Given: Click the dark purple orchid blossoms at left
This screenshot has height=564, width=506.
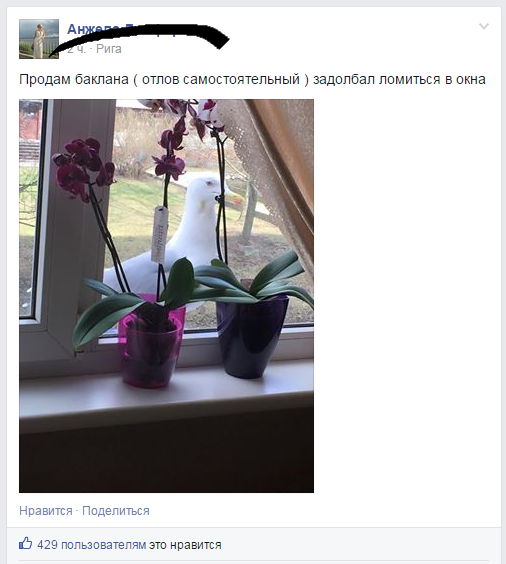Looking at the screenshot, I should coord(83,167).
